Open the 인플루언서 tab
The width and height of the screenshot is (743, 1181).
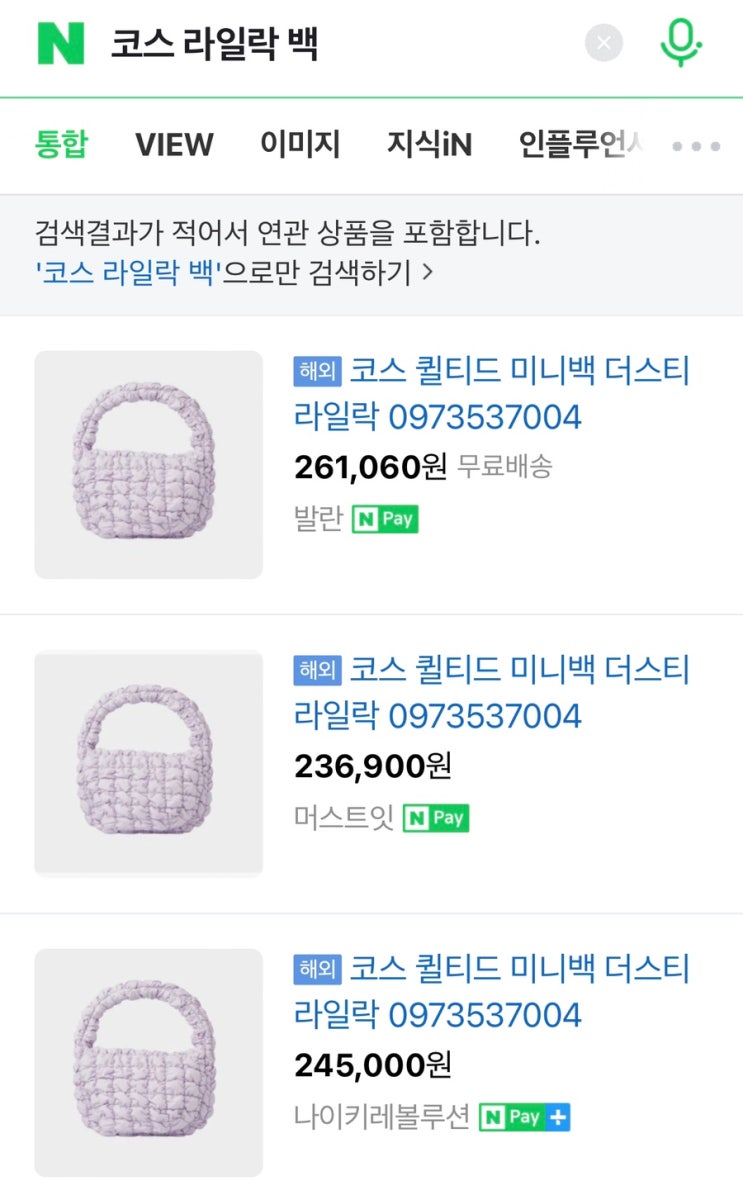pos(580,145)
